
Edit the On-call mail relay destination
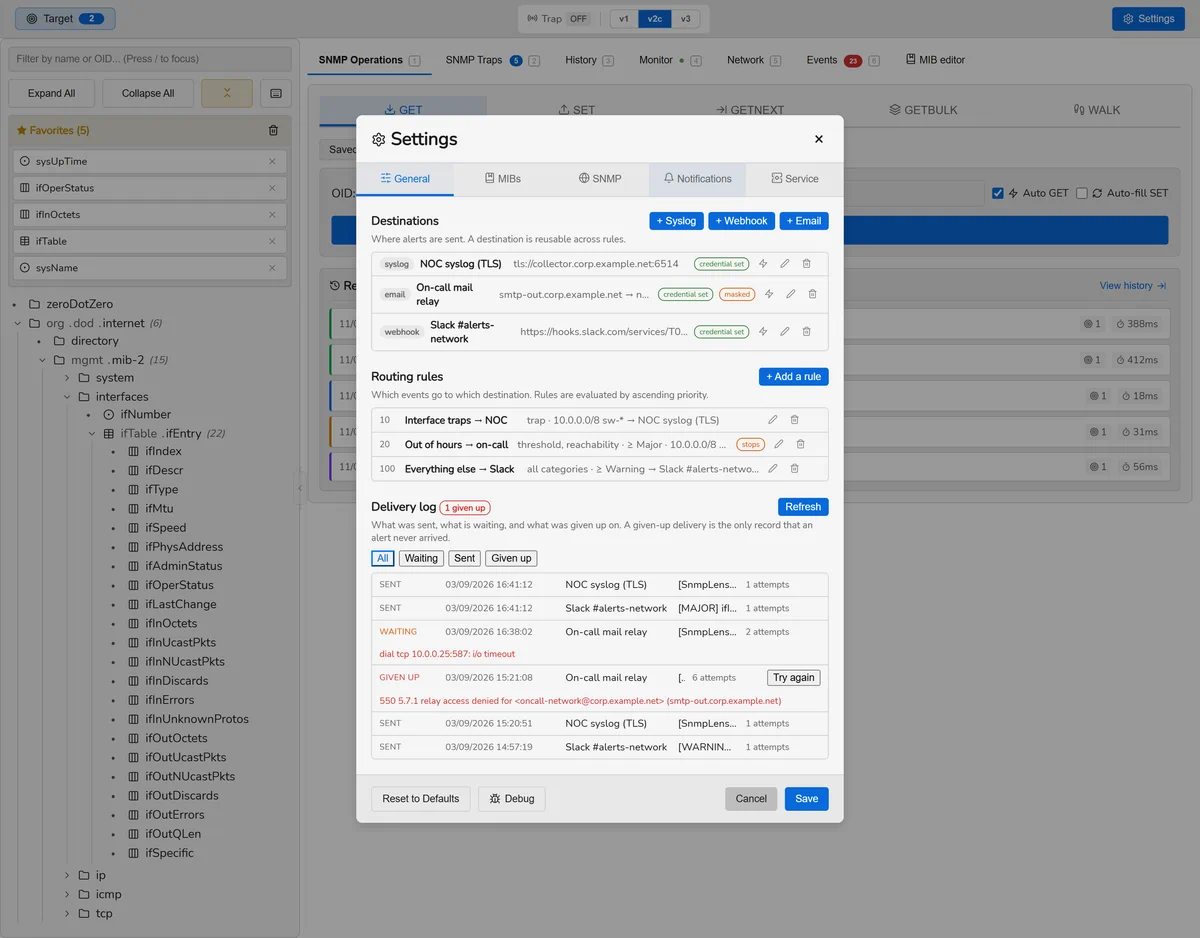[x=791, y=294]
